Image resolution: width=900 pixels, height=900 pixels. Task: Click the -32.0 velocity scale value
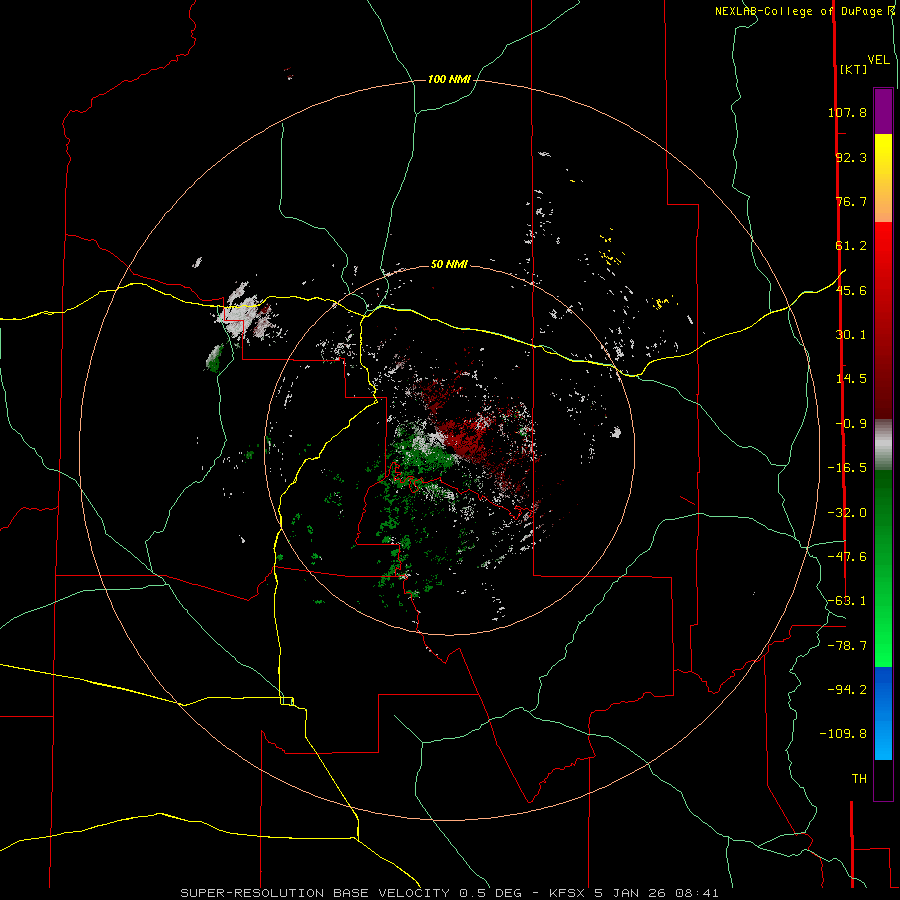pyautogui.click(x=847, y=513)
